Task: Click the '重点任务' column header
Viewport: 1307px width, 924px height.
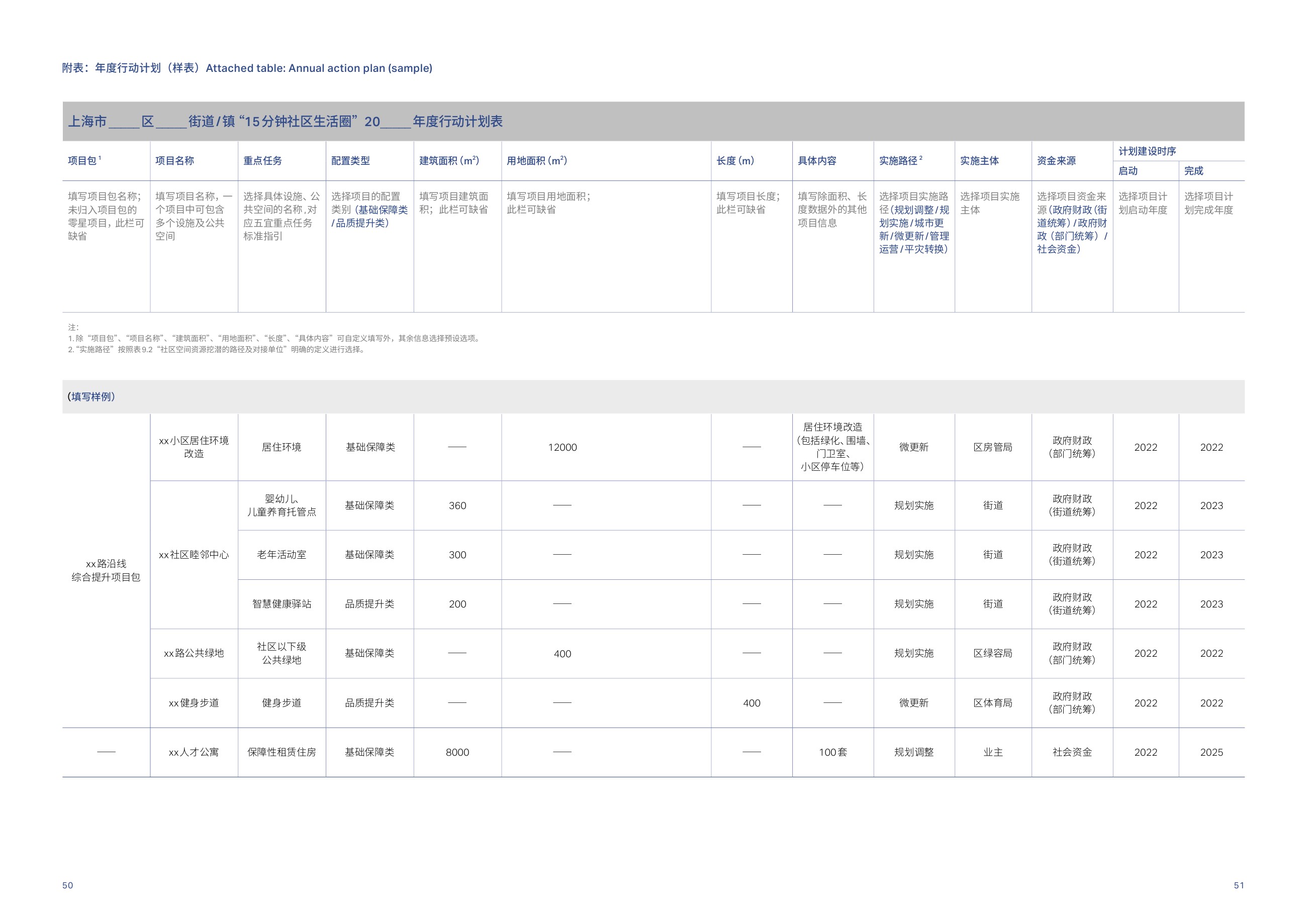Action: 262,161
